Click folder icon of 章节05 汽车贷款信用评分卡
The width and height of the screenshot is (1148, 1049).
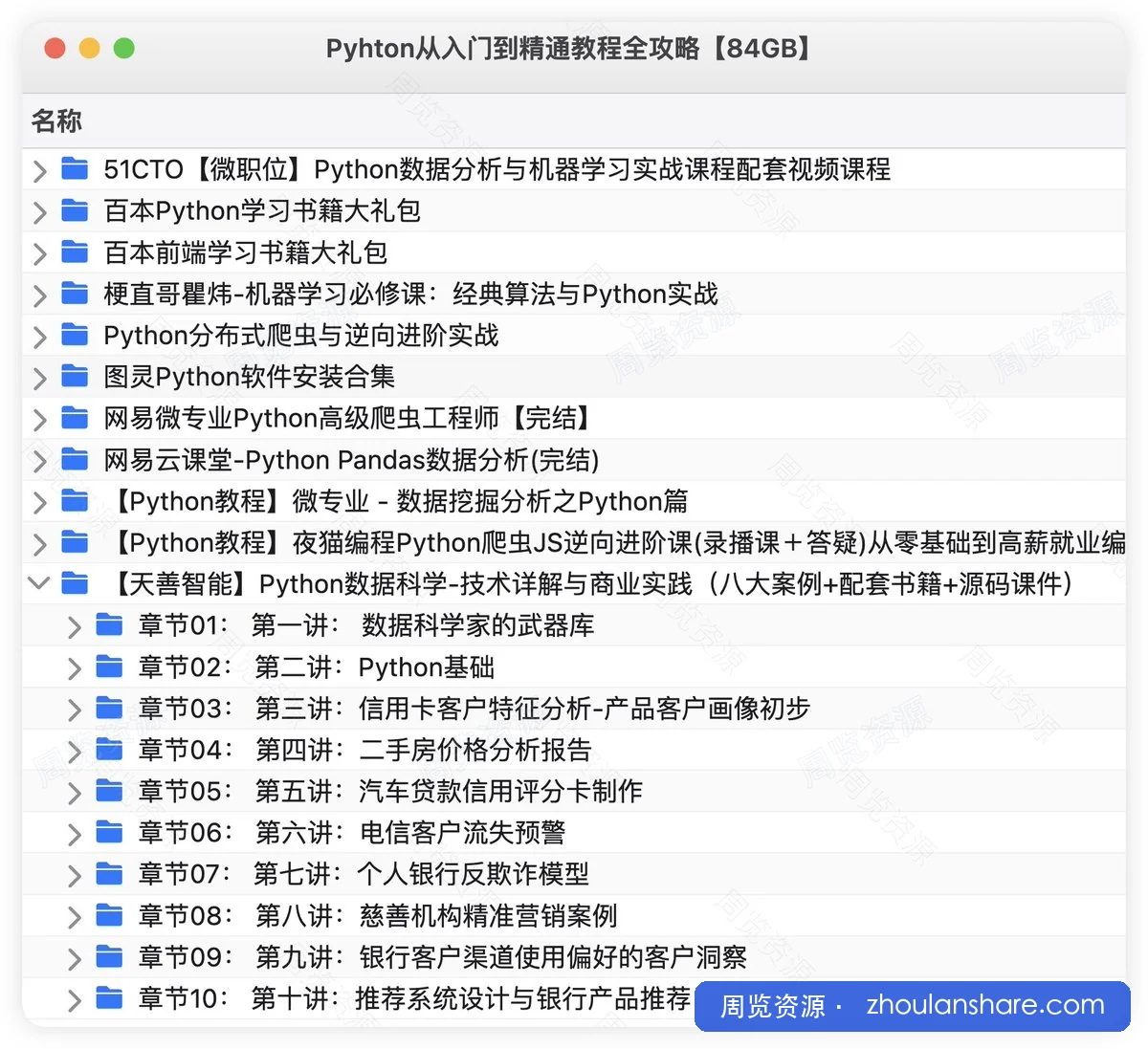pos(110,791)
